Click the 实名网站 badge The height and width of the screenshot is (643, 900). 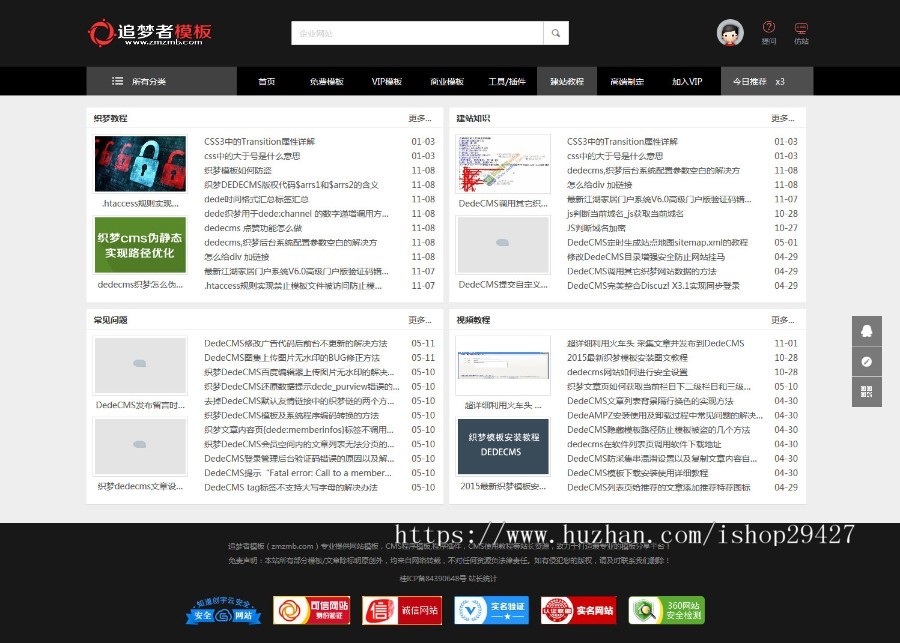(579, 610)
